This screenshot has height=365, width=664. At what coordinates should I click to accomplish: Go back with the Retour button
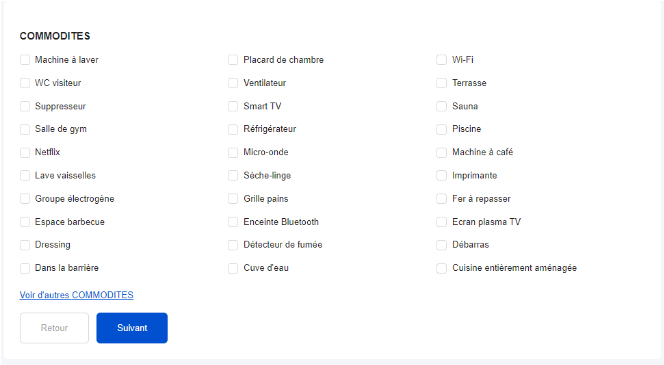pos(54,328)
